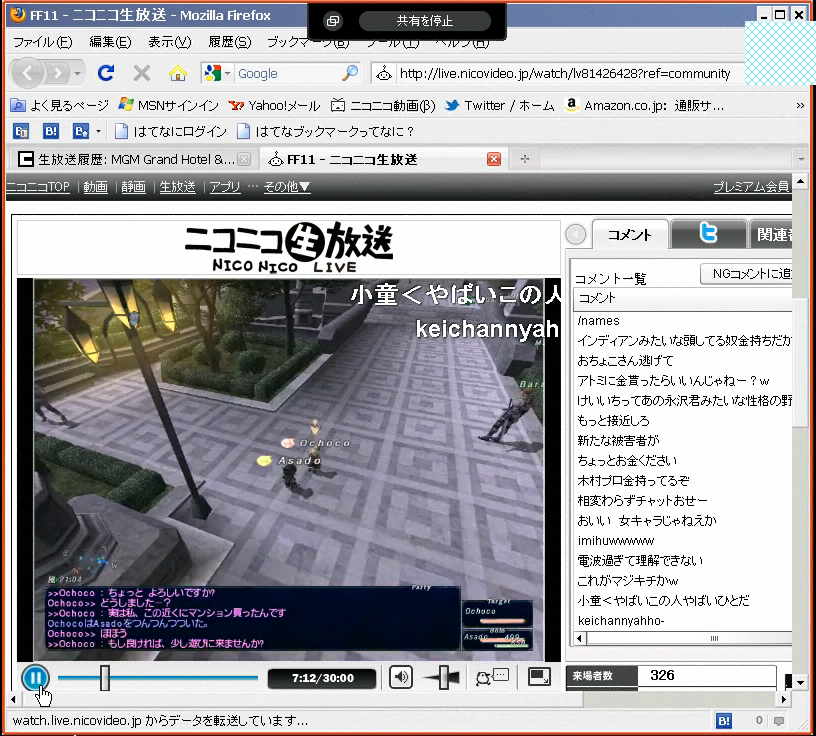The image size is (816, 736).
Task: Click the 共有を停止 button
Action: (x=425, y=21)
